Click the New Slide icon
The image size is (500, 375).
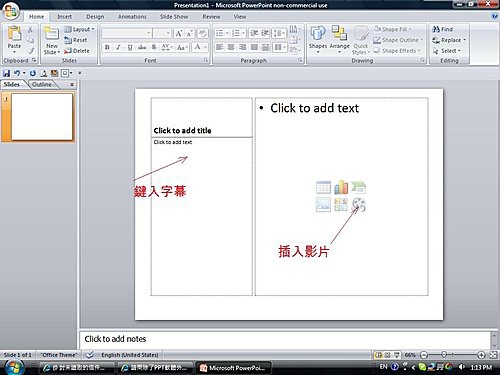[x=51, y=33]
